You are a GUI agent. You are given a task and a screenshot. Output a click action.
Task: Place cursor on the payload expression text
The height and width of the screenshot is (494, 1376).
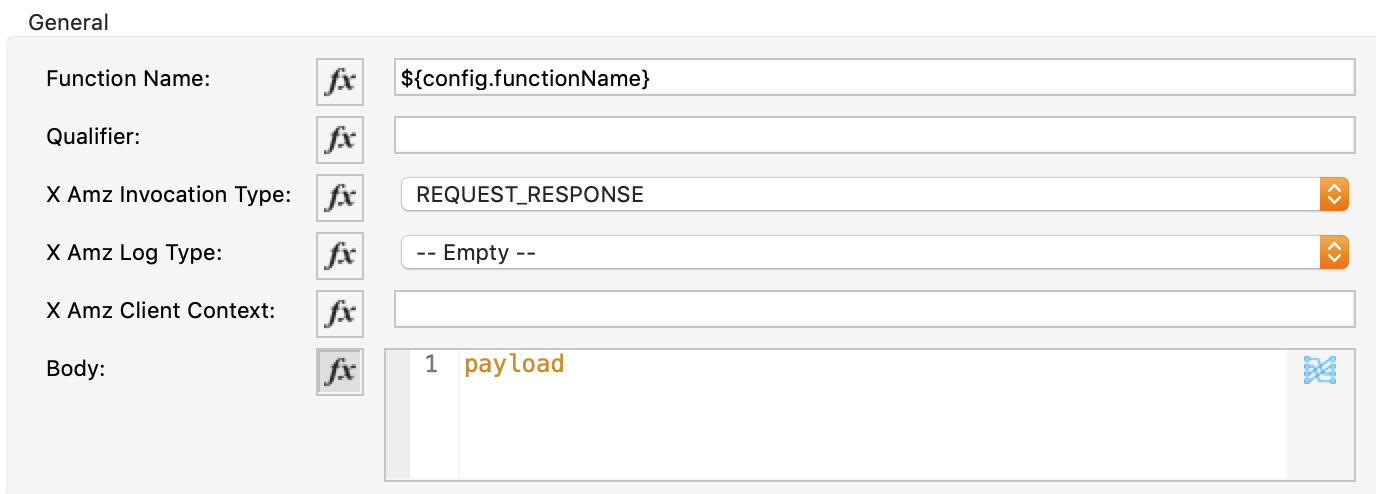coord(514,365)
